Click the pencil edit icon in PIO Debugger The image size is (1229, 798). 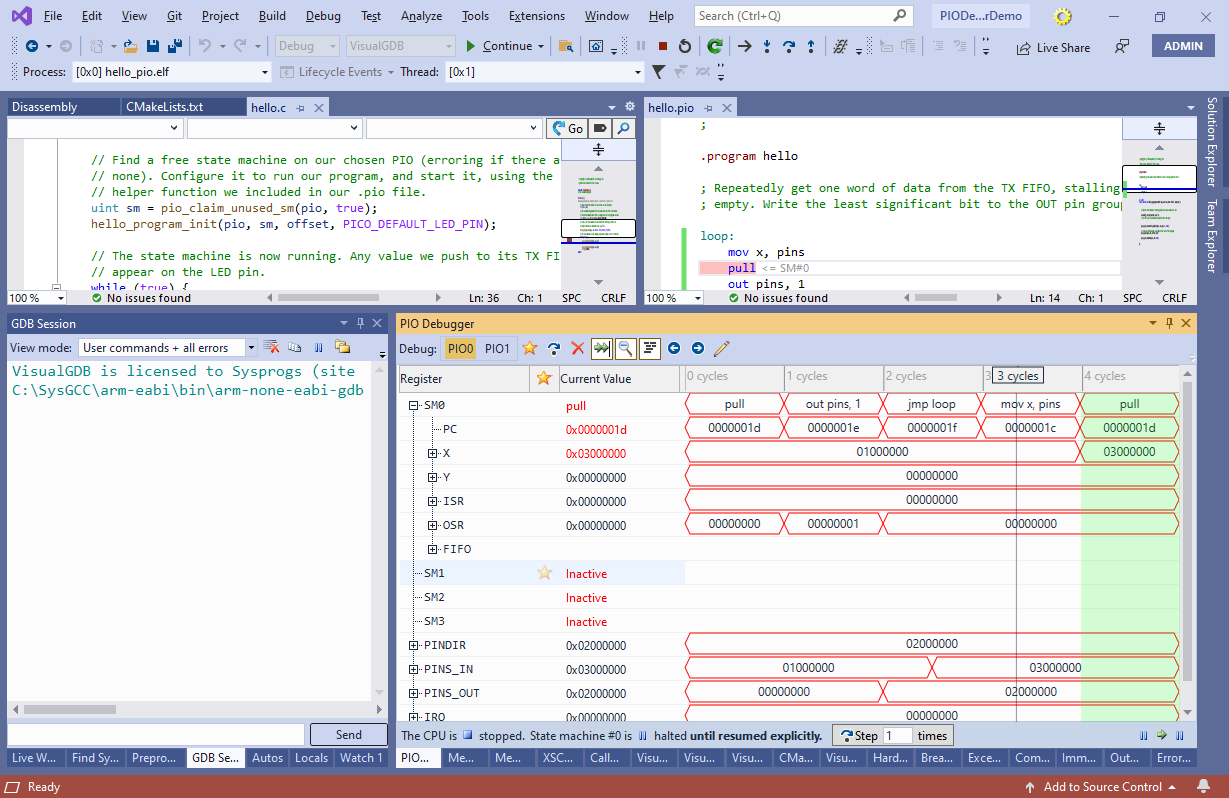click(x=722, y=348)
